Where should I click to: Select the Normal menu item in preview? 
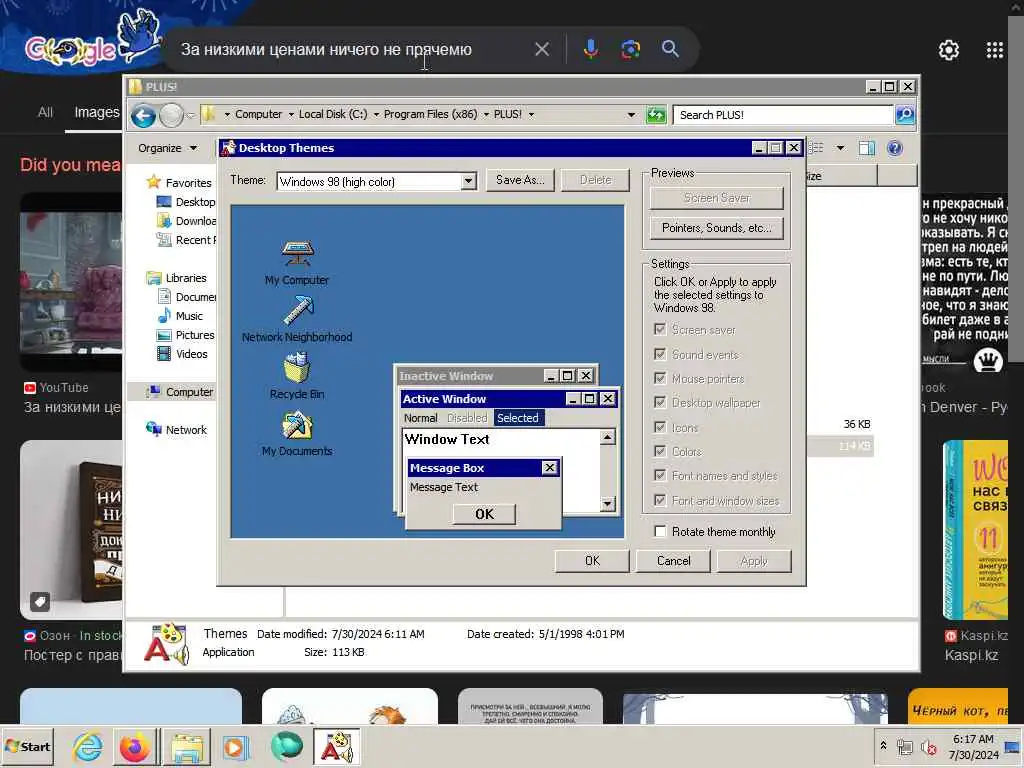pos(421,418)
